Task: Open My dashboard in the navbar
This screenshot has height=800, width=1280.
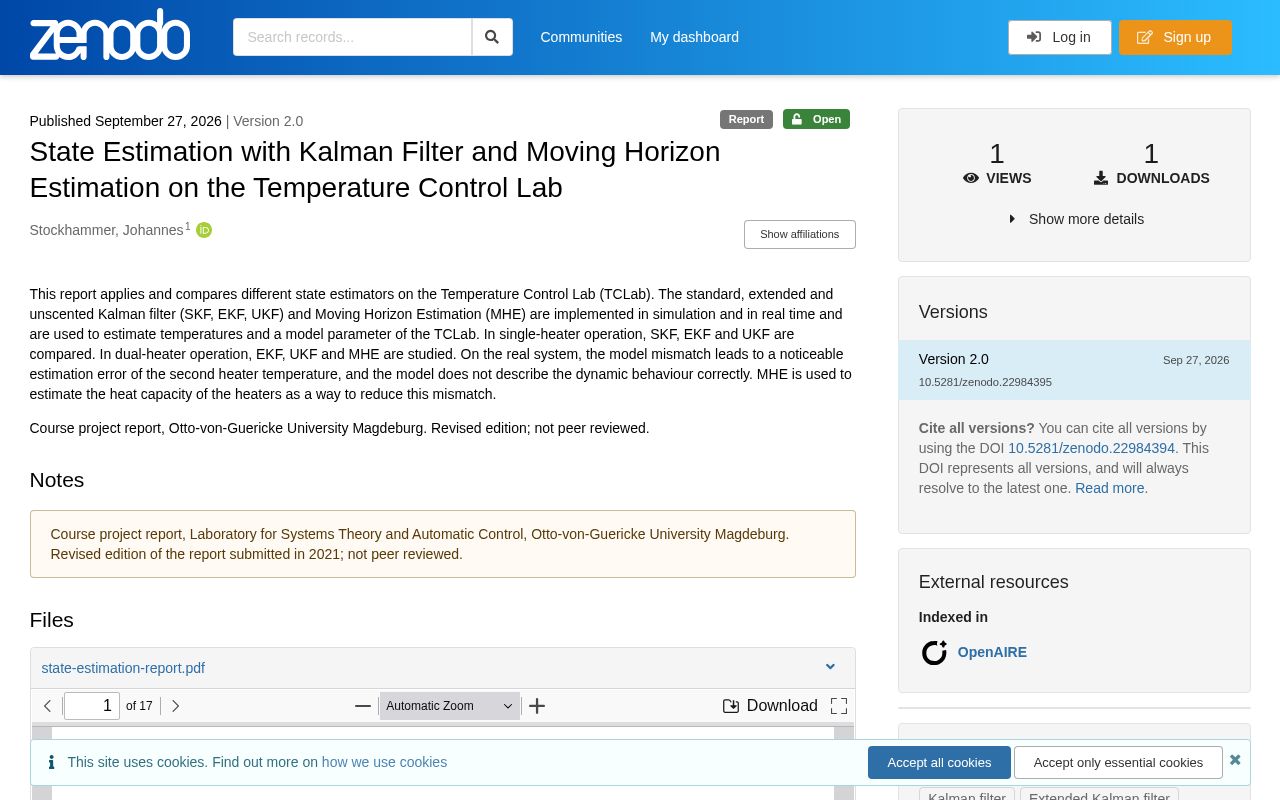Action: point(694,37)
